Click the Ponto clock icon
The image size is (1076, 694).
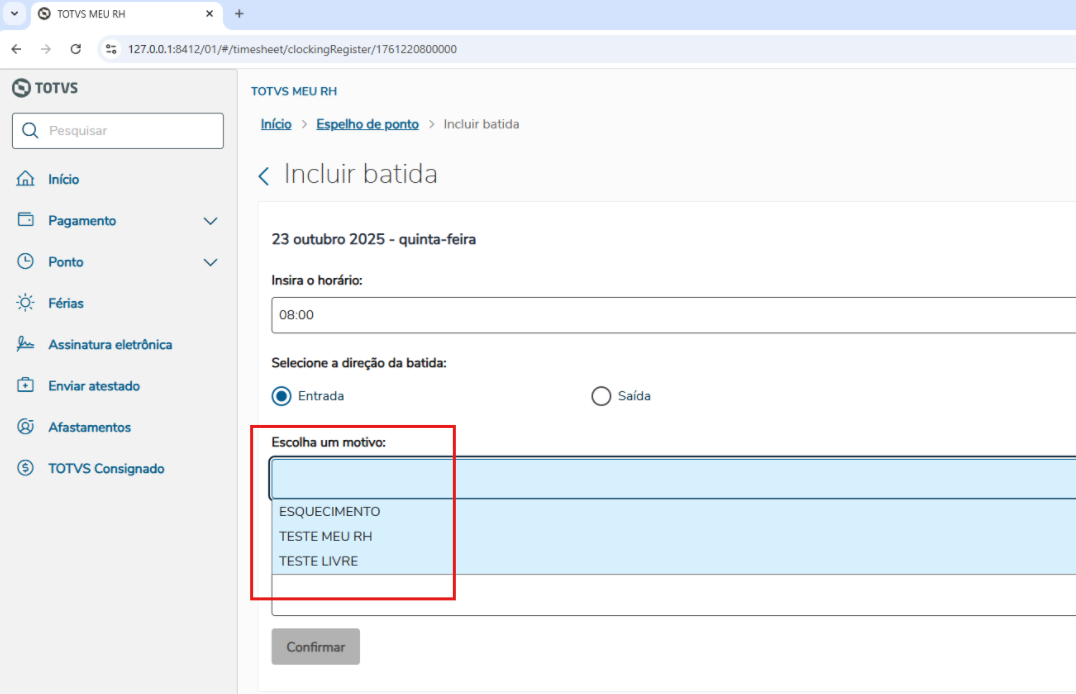click(25, 261)
